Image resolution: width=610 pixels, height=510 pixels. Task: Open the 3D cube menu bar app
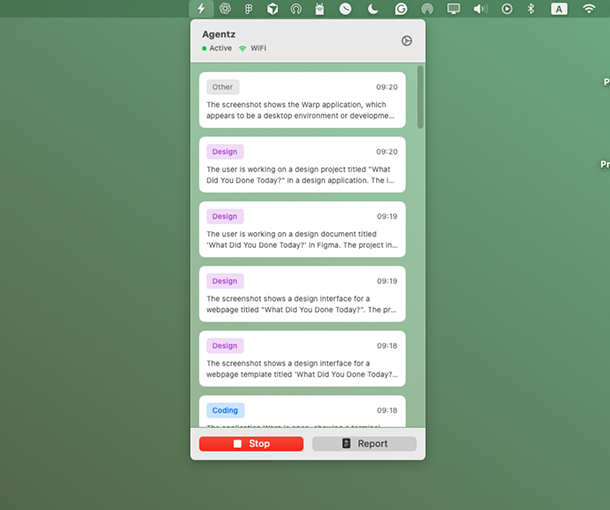[x=272, y=9]
